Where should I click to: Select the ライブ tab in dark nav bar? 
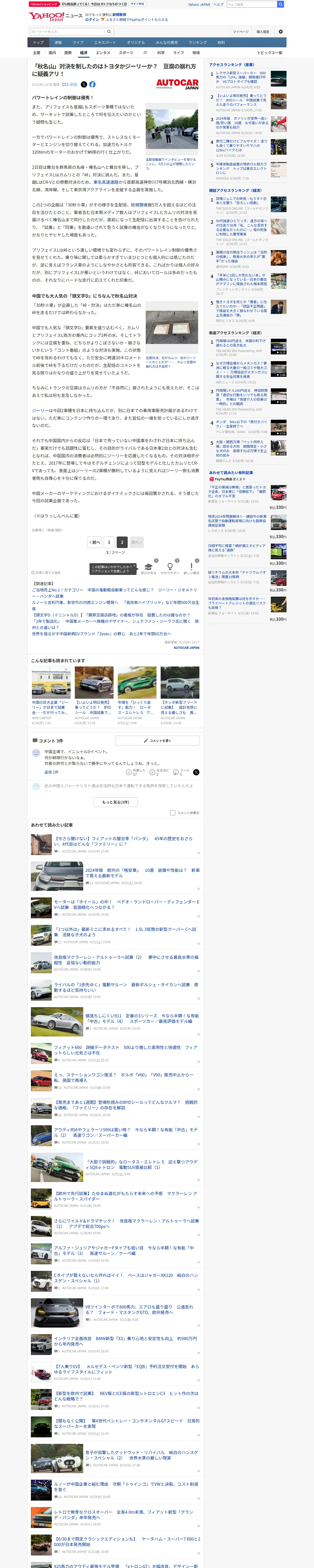click(78, 43)
